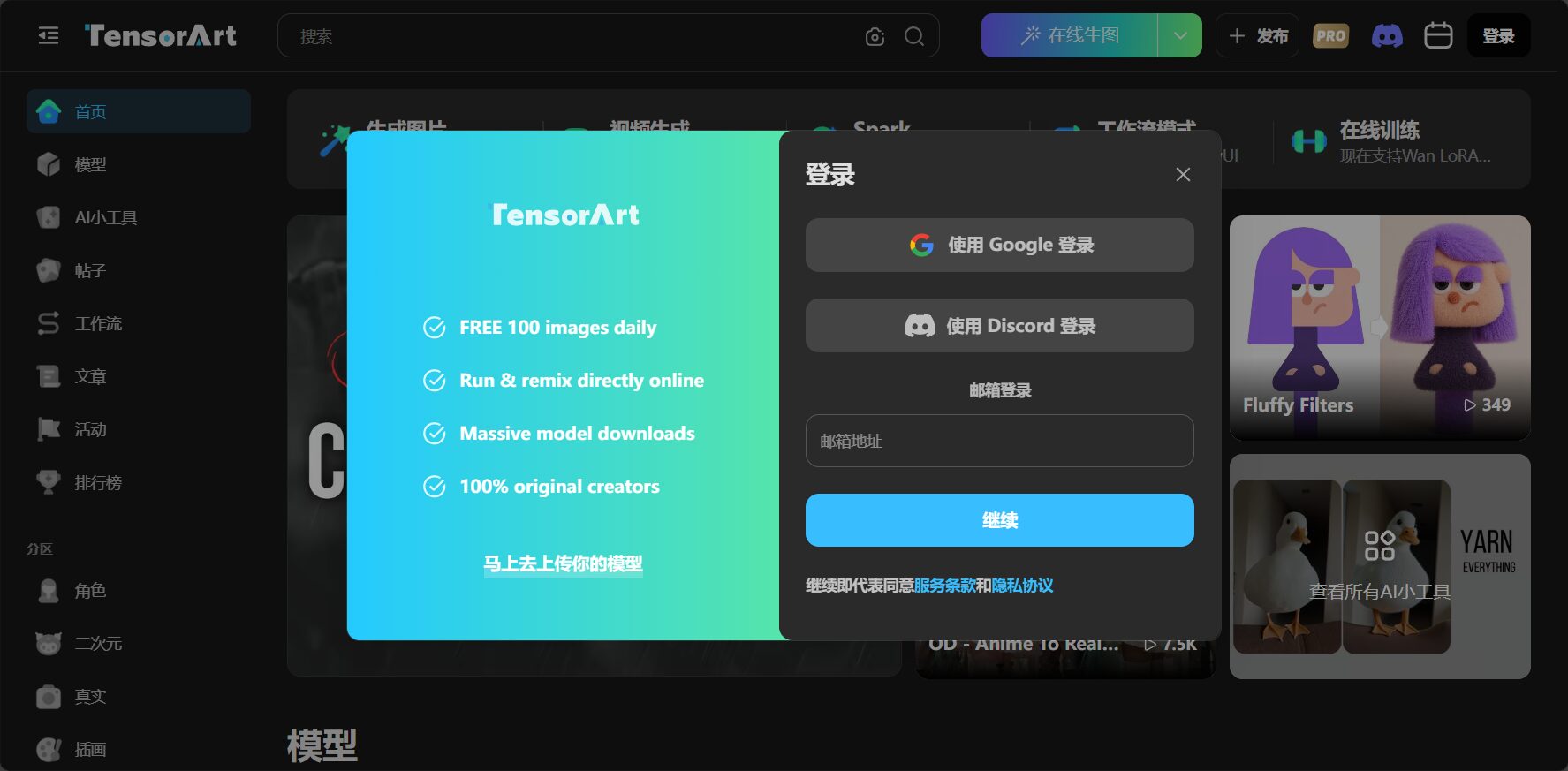1568x771 pixels.
Task: Select the 二次元 category
Action: (x=139, y=643)
